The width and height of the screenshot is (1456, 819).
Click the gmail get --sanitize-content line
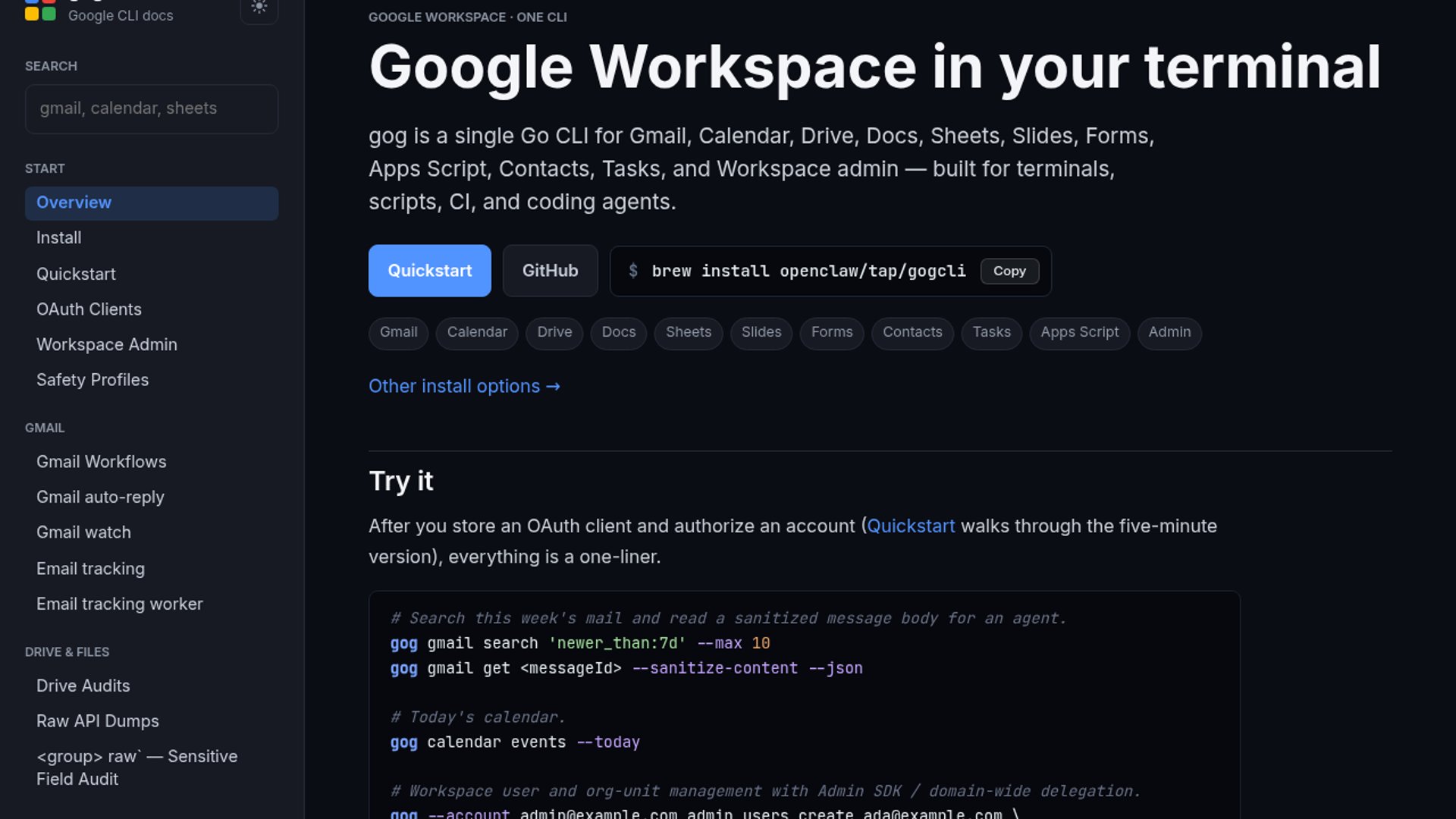(x=626, y=668)
